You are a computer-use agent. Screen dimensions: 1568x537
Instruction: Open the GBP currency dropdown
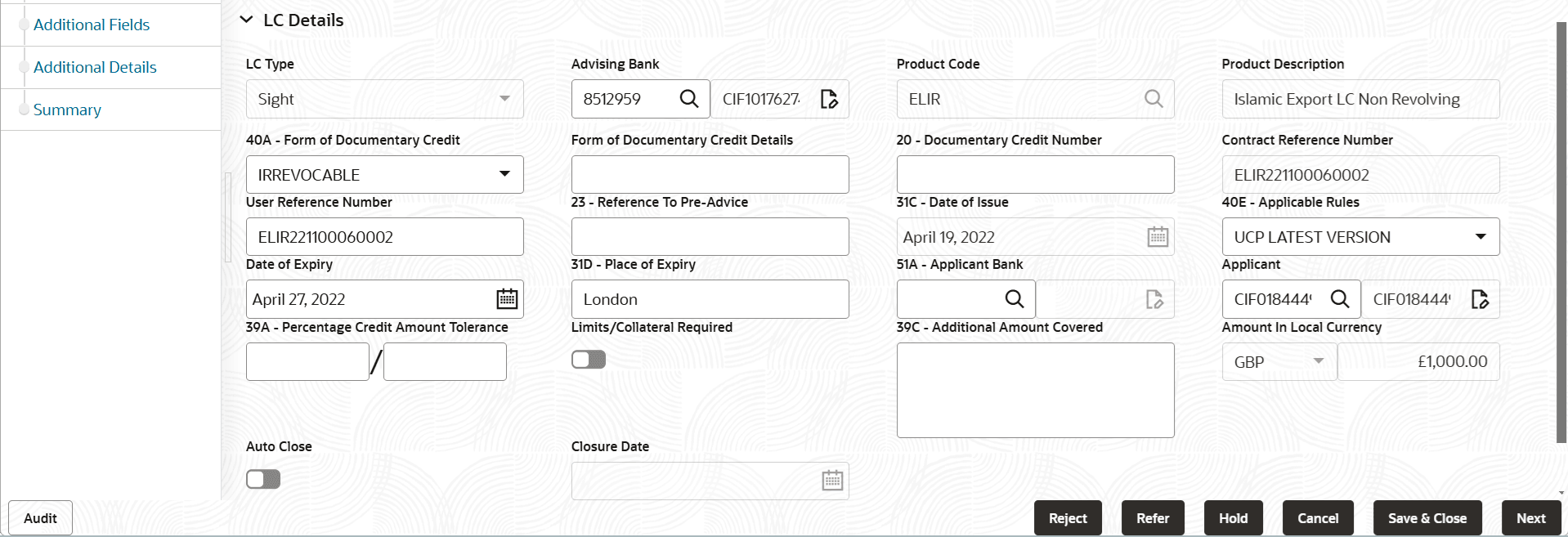click(x=1318, y=361)
